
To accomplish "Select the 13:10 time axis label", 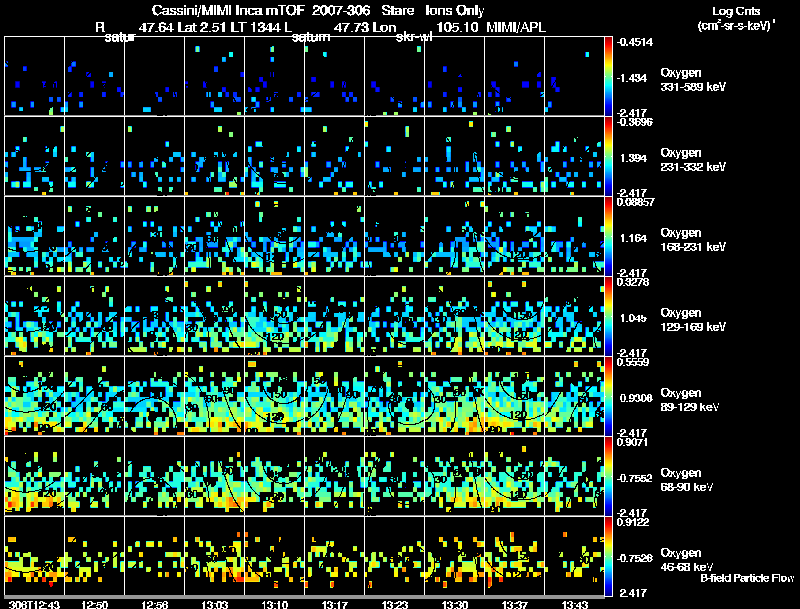I will [274, 604].
